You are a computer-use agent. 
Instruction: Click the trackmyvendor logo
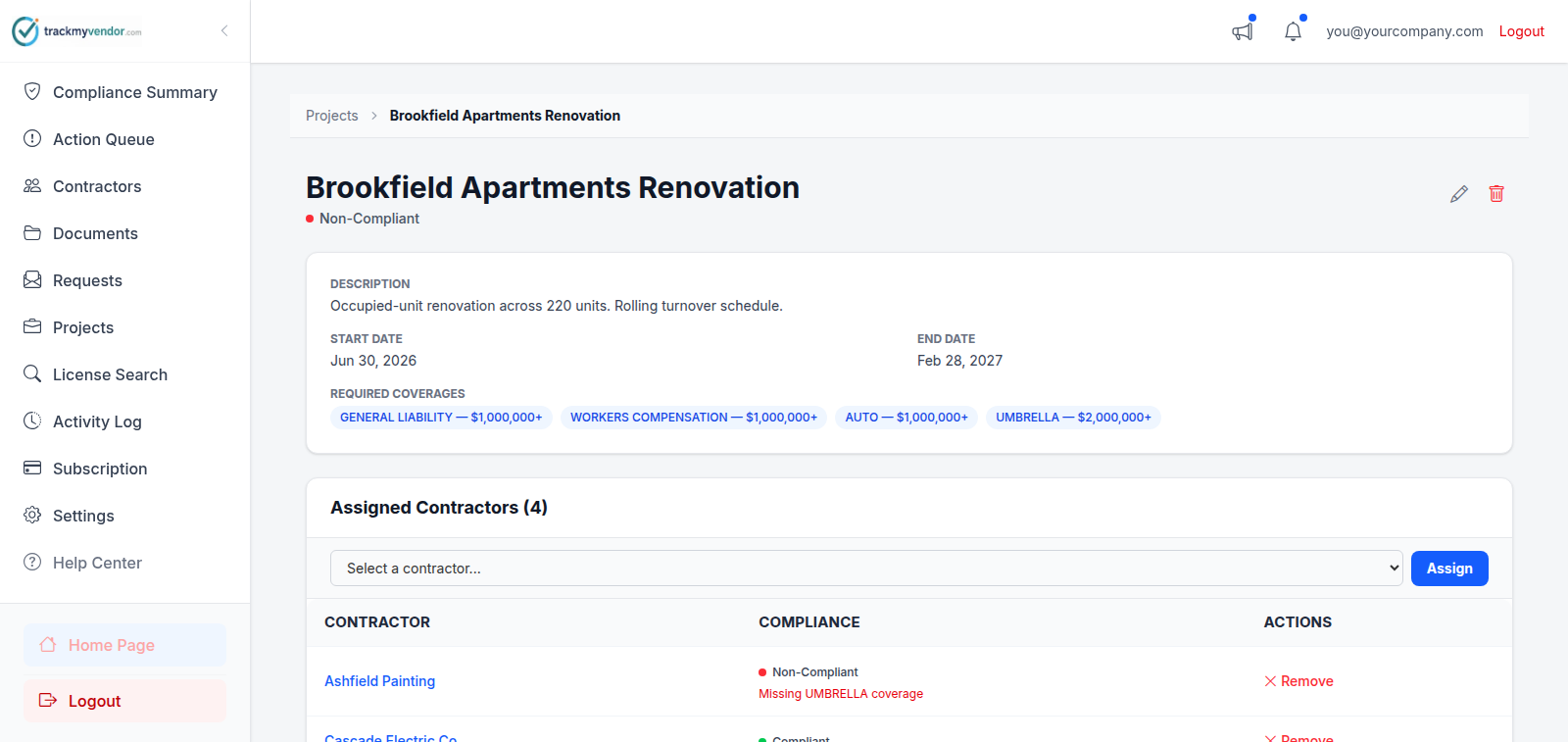coord(76,31)
